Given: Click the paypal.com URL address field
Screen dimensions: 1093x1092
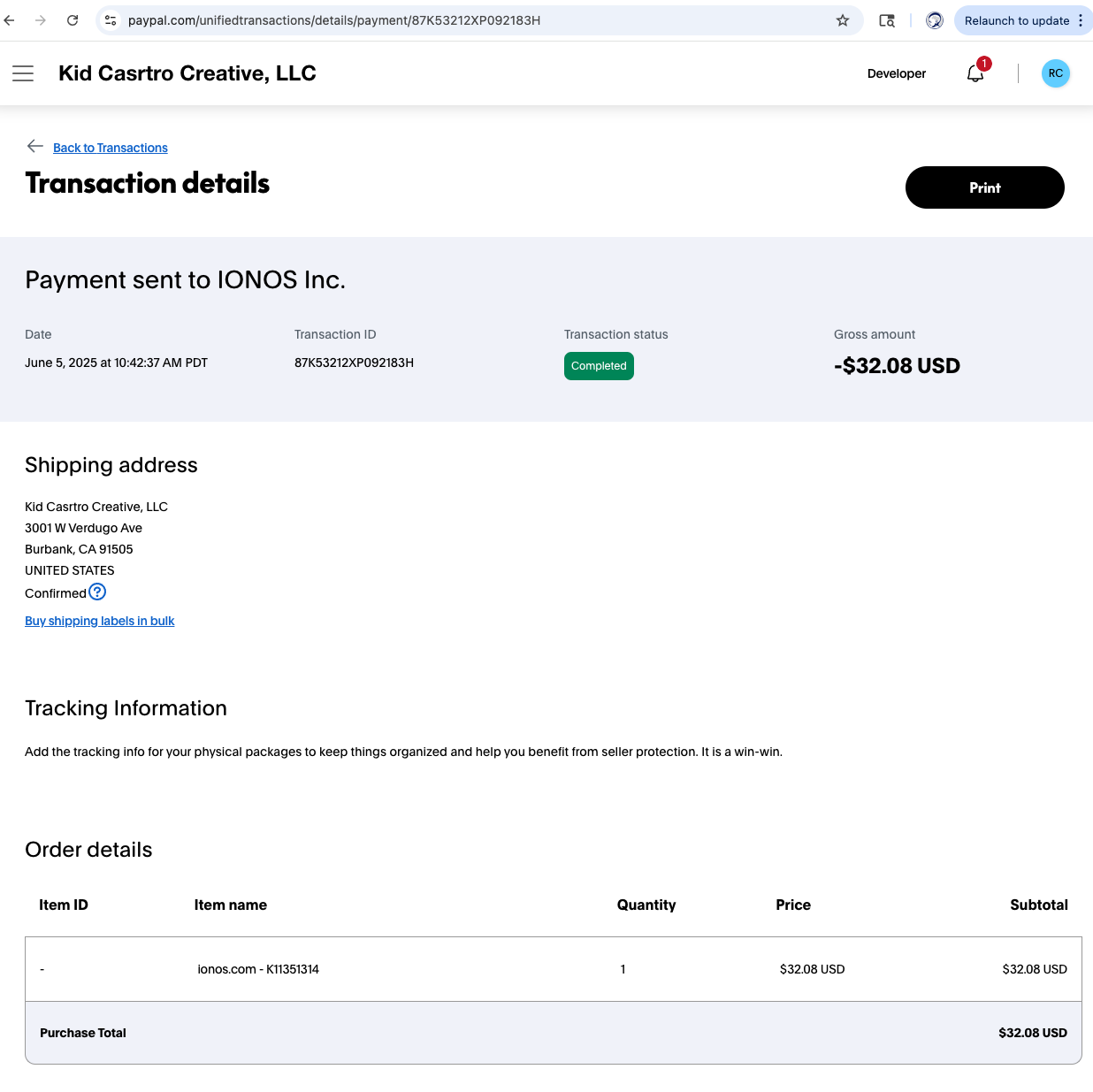Looking at the screenshot, I should click(x=478, y=20).
